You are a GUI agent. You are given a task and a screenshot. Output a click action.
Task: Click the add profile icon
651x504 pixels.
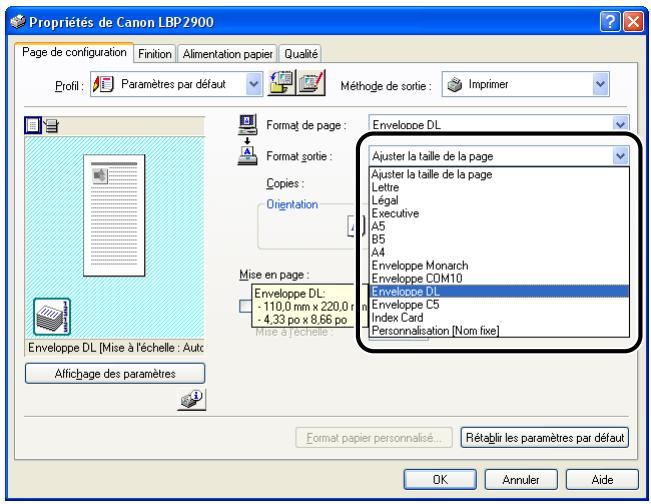(x=281, y=83)
